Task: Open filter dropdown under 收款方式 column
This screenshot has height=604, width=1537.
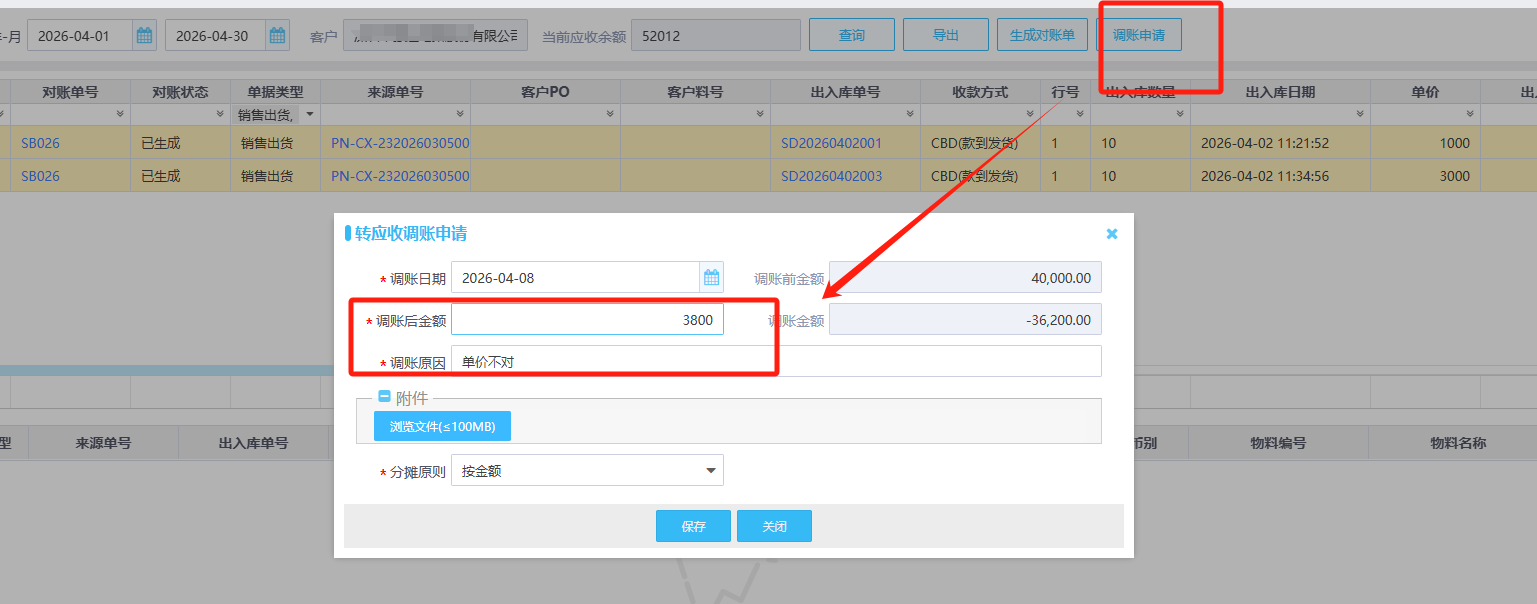Action: (x=1030, y=115)
